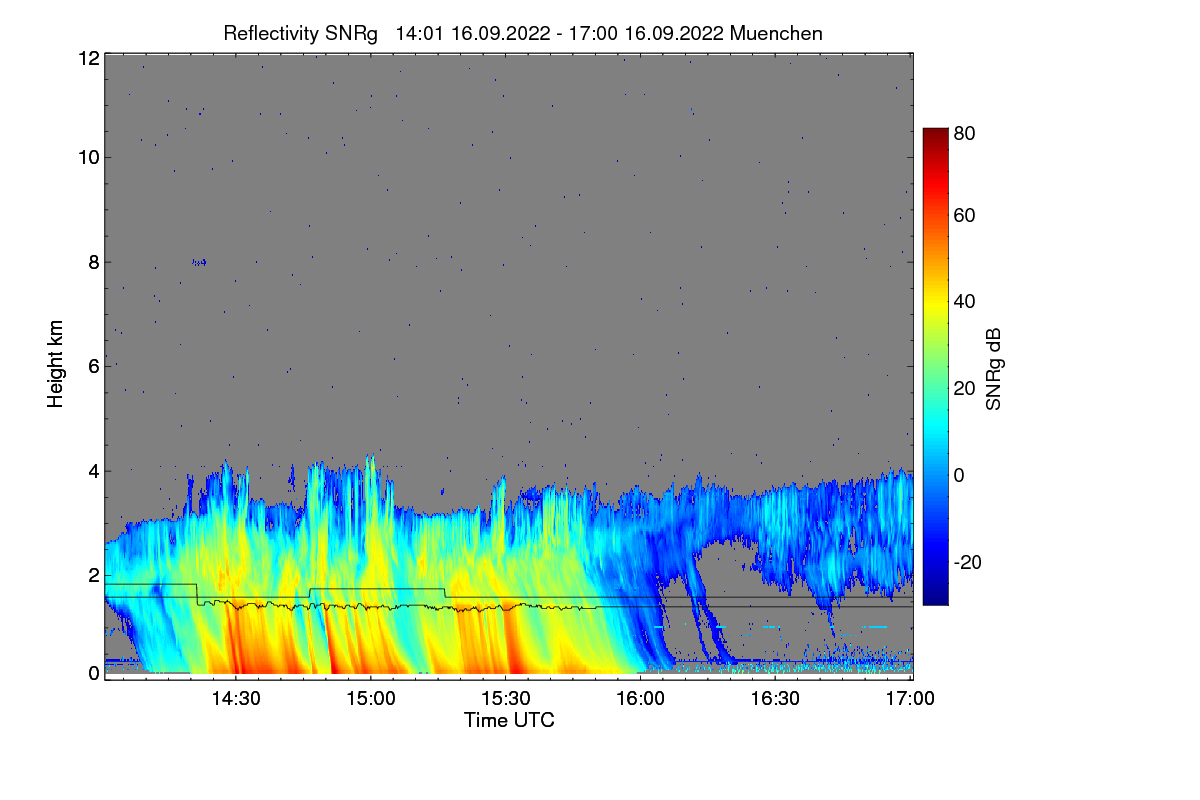Click the 8 km height tick label
Image resolution: width=1200 pixels, height=800 pixels.
pyautogui.click(x=93, y=262)
